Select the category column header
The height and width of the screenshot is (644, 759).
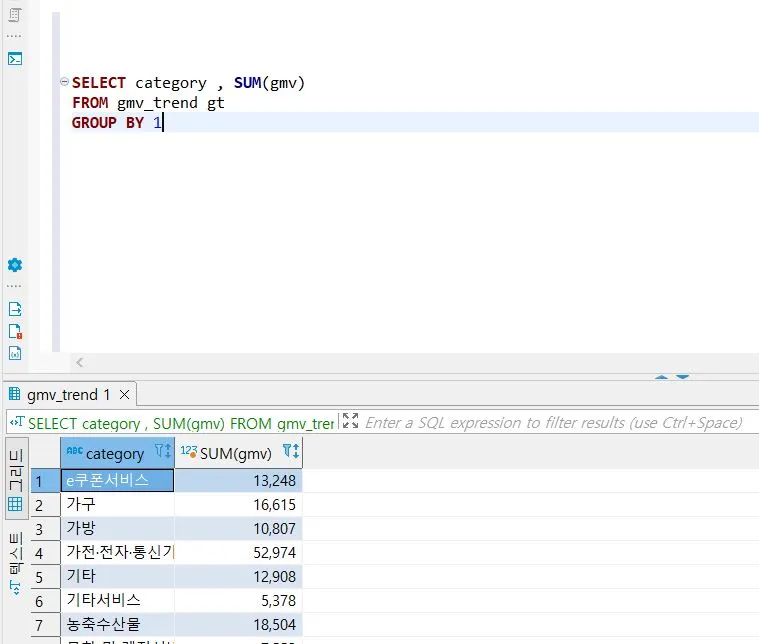click(115, 453)
